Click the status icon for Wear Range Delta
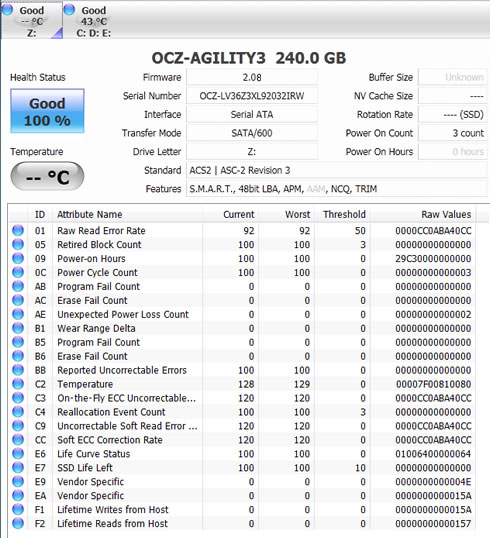490x538 pixels. tap(18, 328)
